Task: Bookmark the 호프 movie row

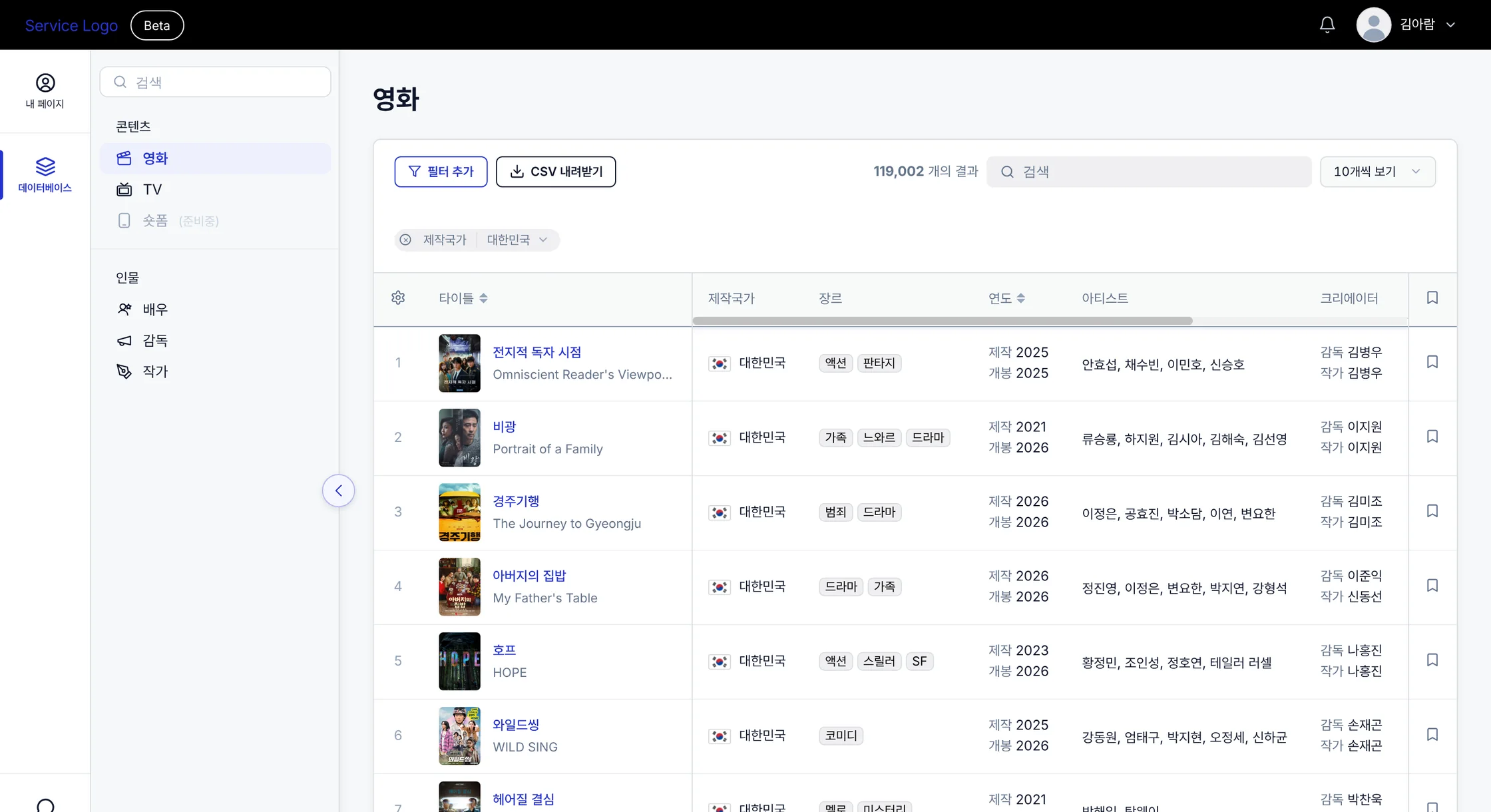Action: [x=1432, y=660]
